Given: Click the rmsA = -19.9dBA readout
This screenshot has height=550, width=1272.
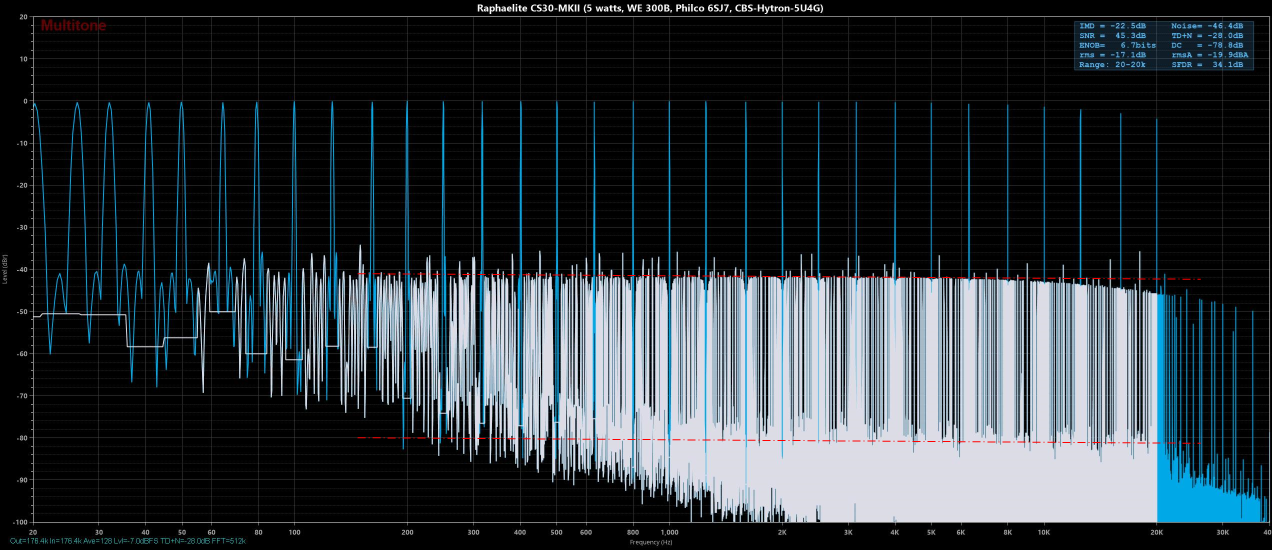Looking at the screenshot, I should (1210, 55).
